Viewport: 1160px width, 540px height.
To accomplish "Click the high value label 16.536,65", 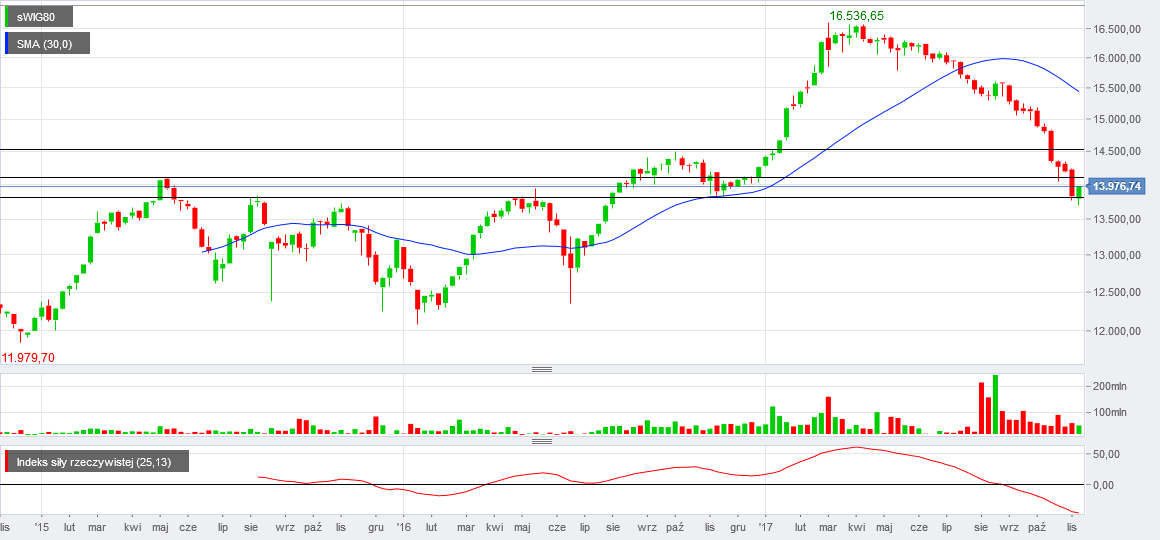I will tap(857, 16).
